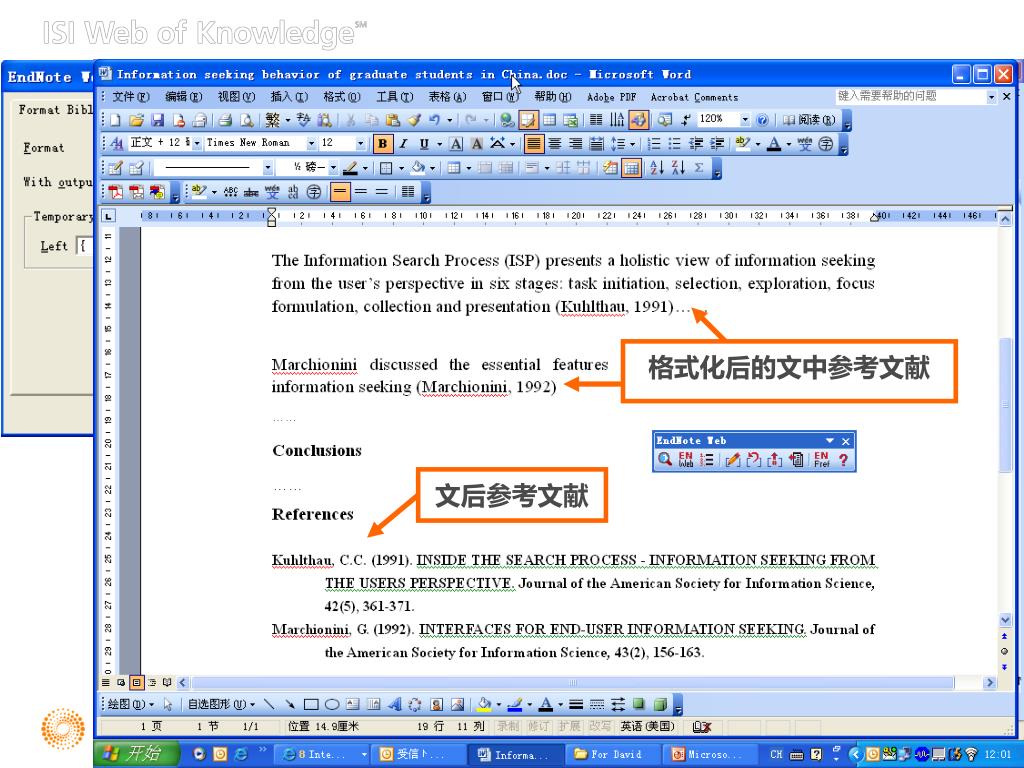Click Internet Explorer quick launch icon in taskbar

click(241, 754)
